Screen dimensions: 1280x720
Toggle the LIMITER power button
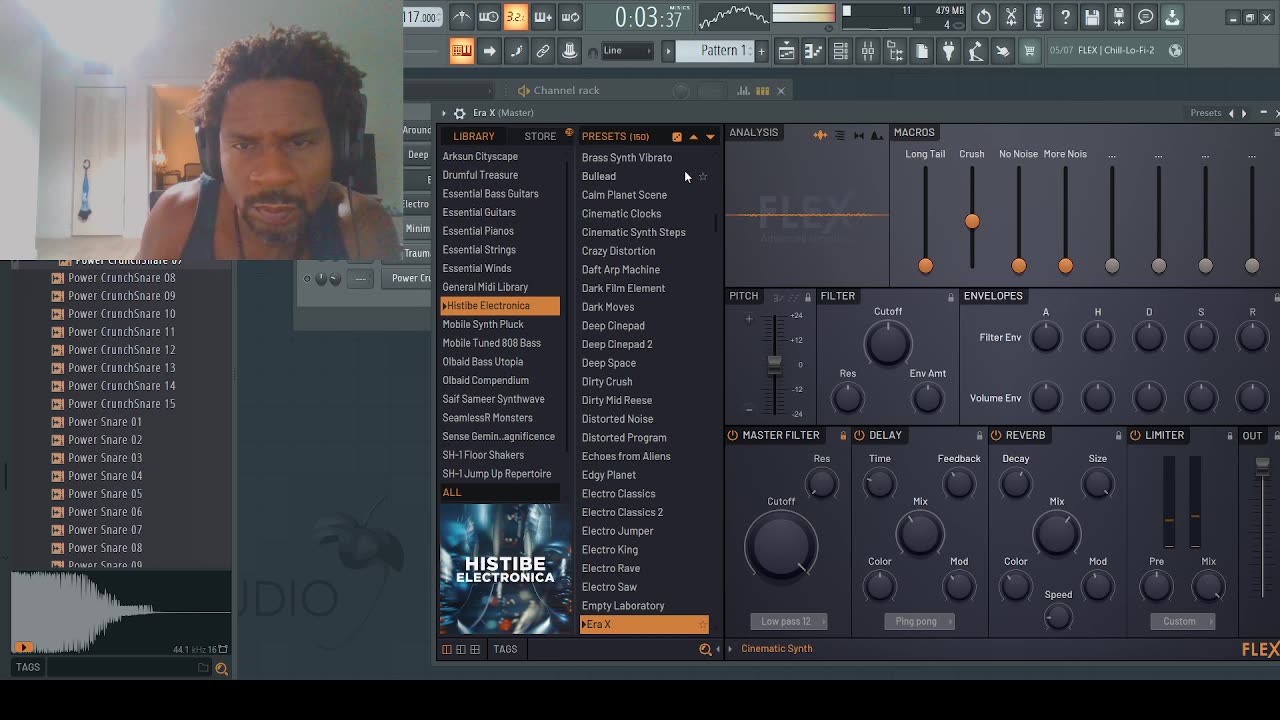tap(1135, 436)
